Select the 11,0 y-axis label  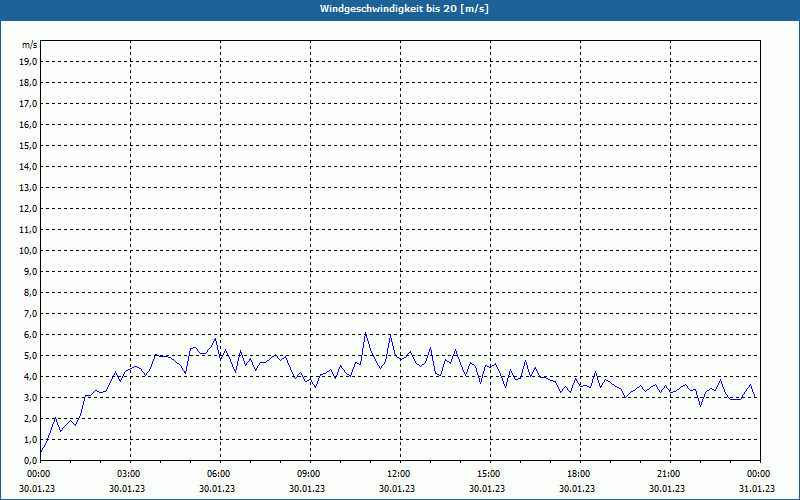pos(28,230)
